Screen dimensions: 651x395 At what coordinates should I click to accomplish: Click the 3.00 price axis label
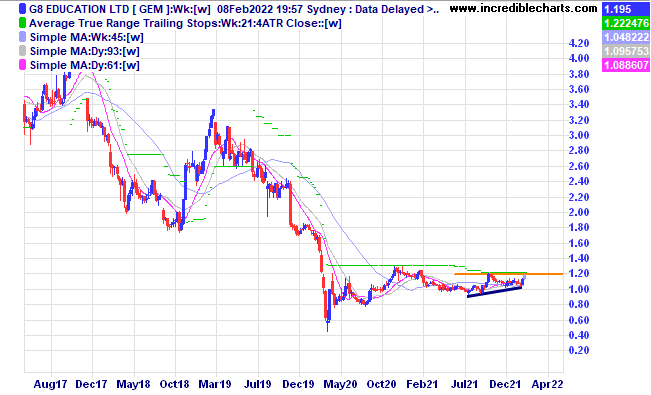(x=579, y=135)
